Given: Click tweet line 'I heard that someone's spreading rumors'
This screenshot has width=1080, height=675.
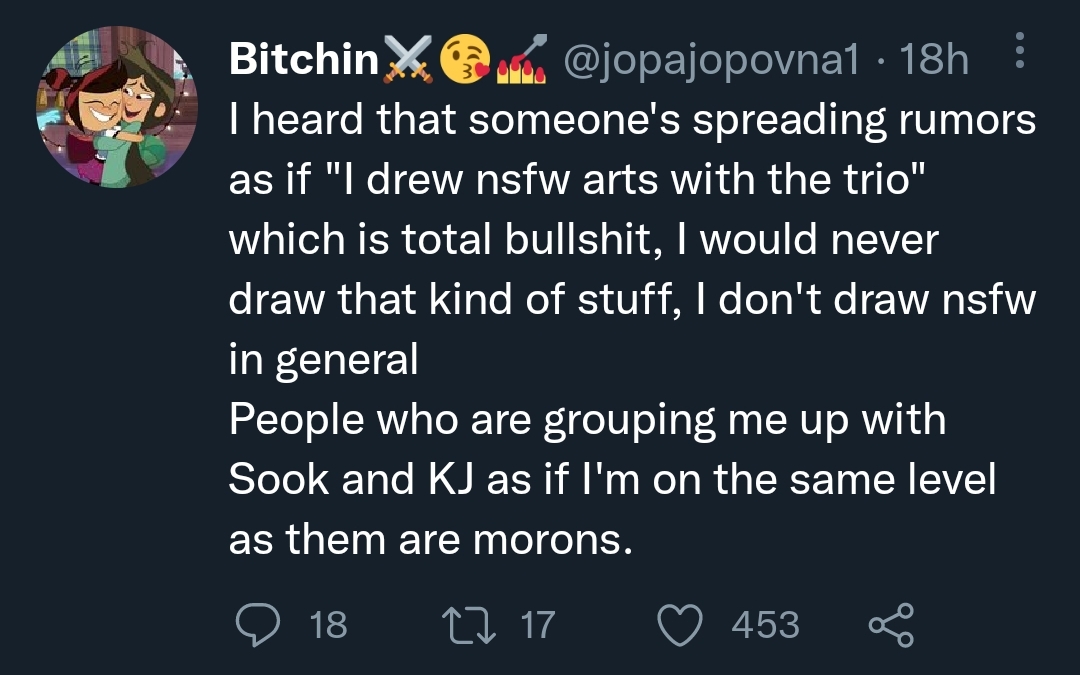Looking at the screenshot, I should (x=632, y=120).
